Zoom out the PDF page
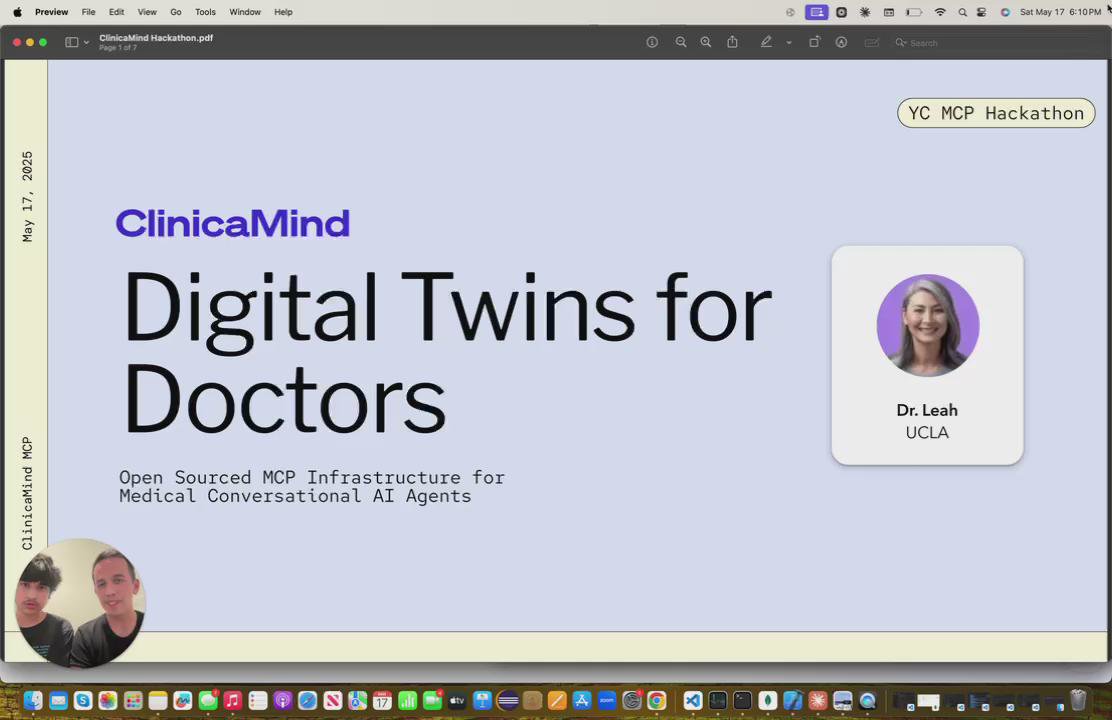 coord(681,43)
